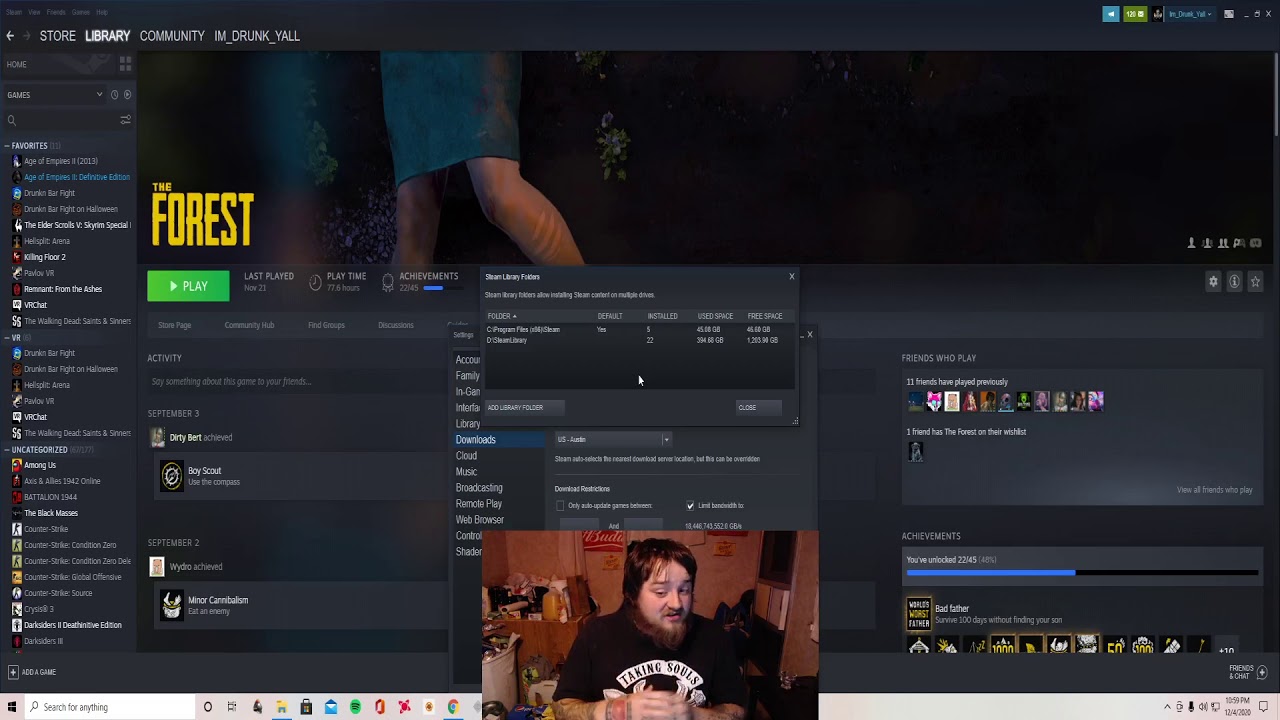Viewport: 1280px width, 720px height.
Task: Uncheck Limit bandwidth to checkbox
Action: (x=690, y=506)
